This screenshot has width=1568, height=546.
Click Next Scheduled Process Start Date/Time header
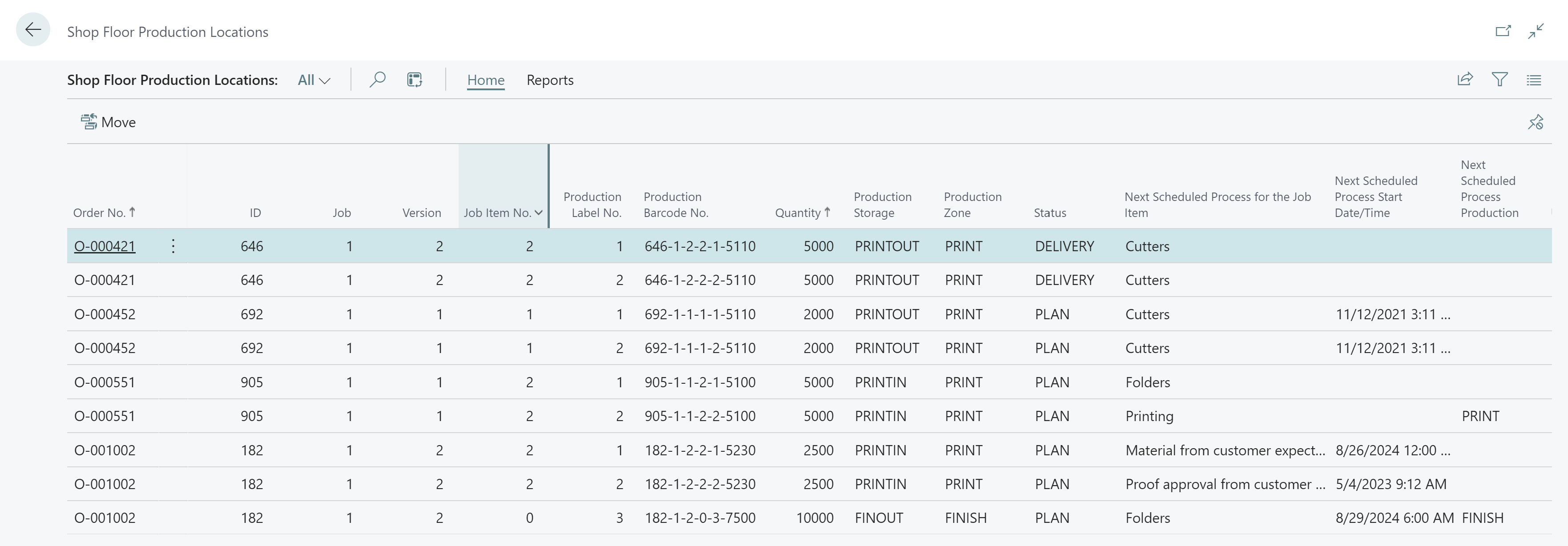(x=1376, y=197)
